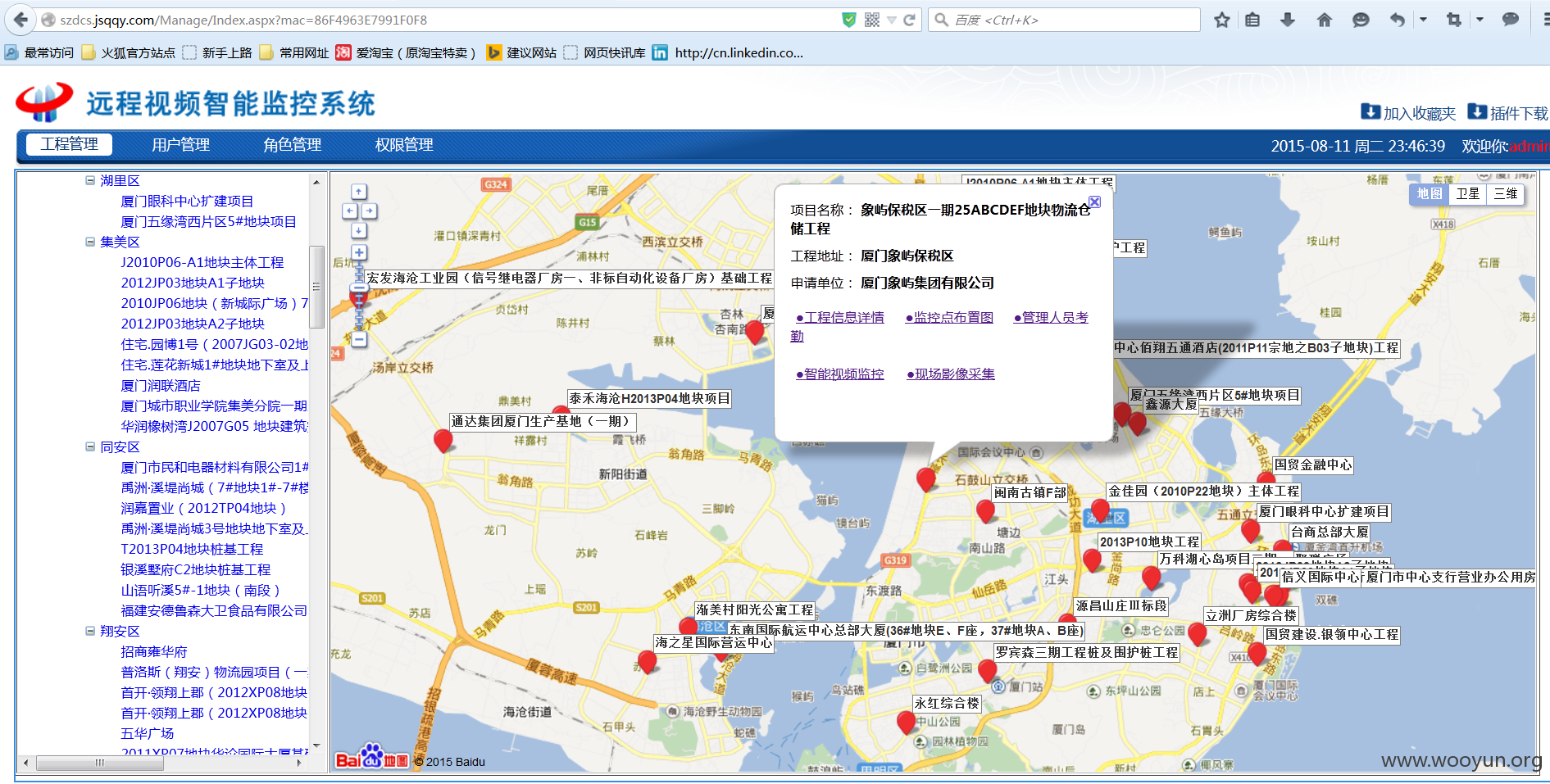Open dropdown arrow next to undo icon
The width and height of the screenshot is (1550, 784).
pyautogui.click(x=1423, y=20)
